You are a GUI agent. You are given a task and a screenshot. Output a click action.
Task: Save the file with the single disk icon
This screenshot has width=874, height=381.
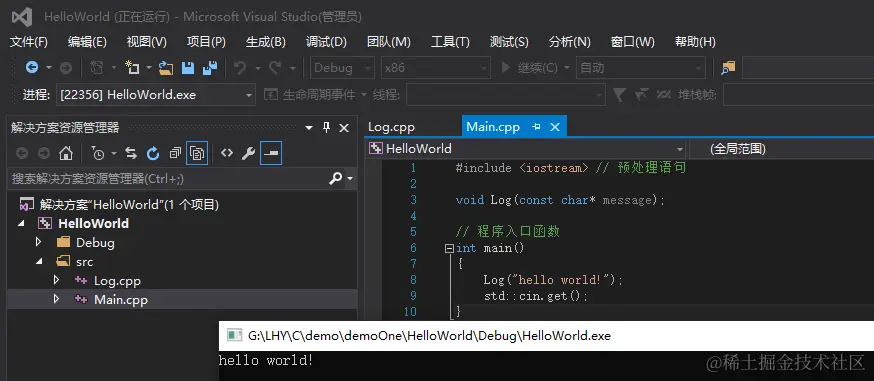click(188, 68)
